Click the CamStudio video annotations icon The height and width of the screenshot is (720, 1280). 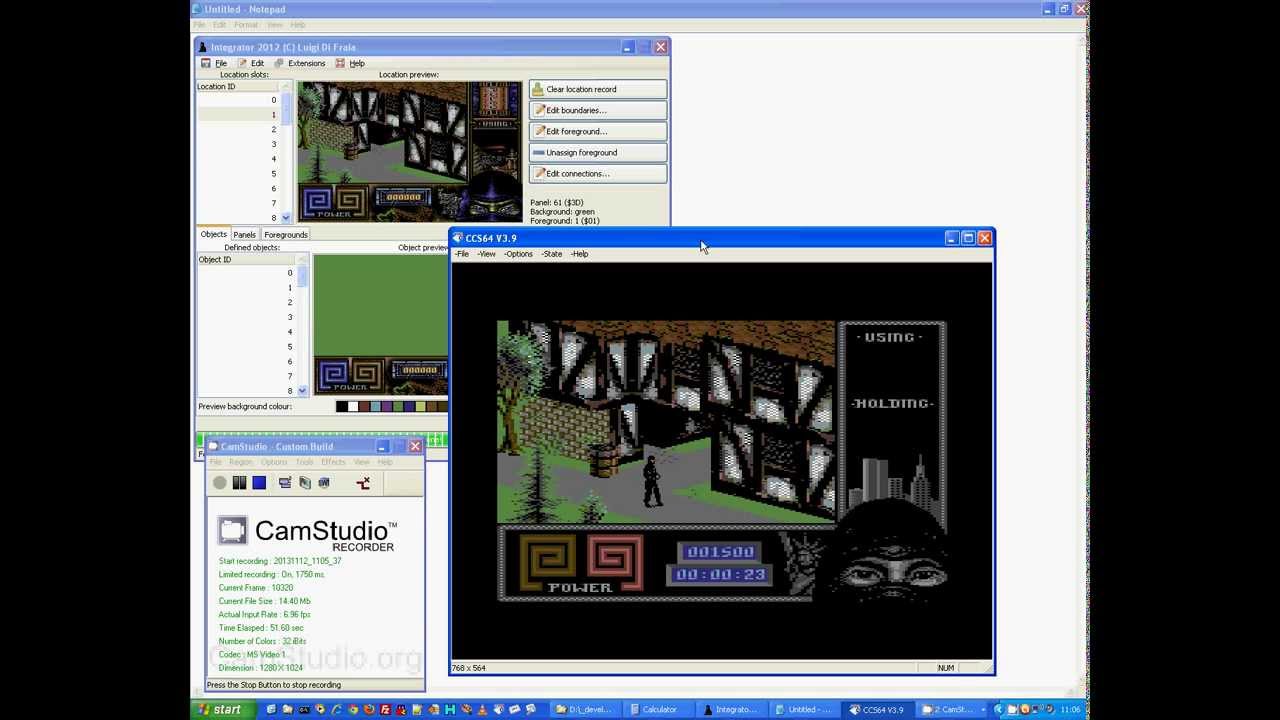tap(305, 483)
